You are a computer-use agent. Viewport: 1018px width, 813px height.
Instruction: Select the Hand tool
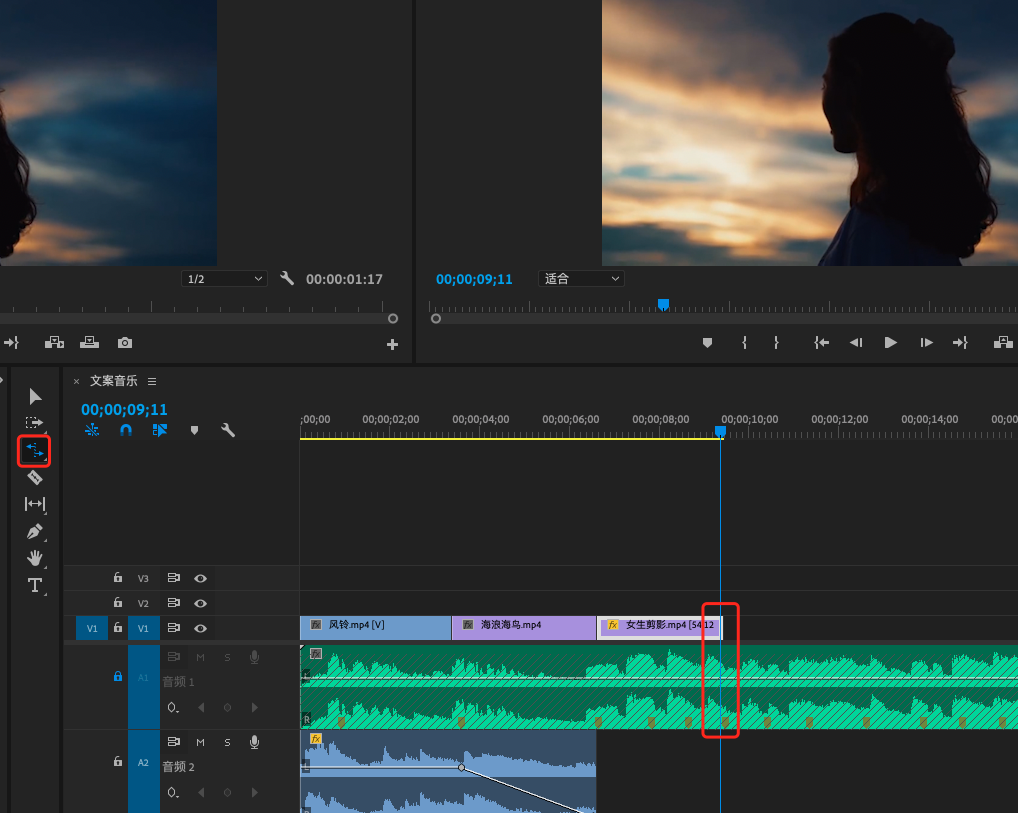click(35, 558)
